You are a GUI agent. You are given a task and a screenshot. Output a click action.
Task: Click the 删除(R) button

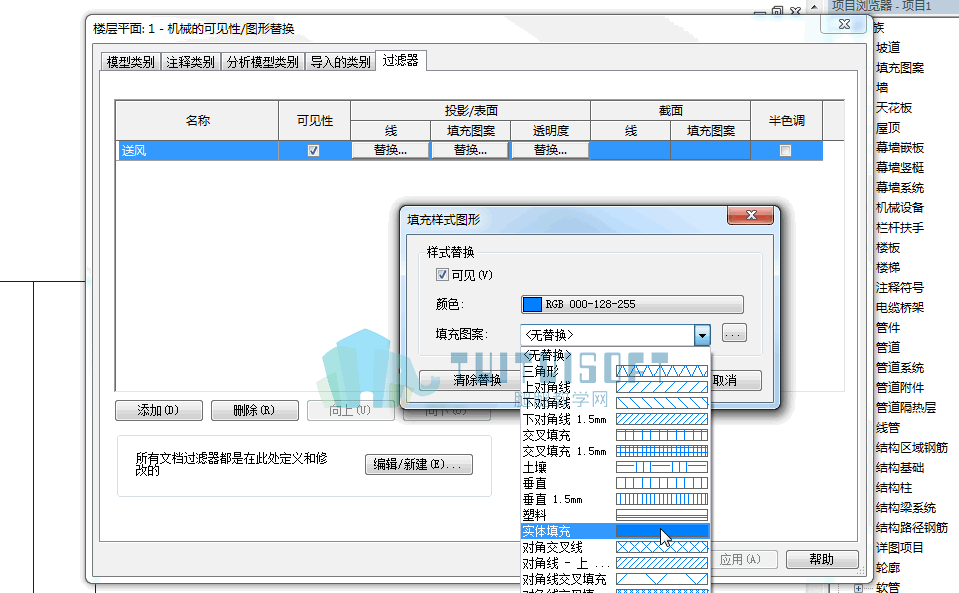tap(254, 410)
